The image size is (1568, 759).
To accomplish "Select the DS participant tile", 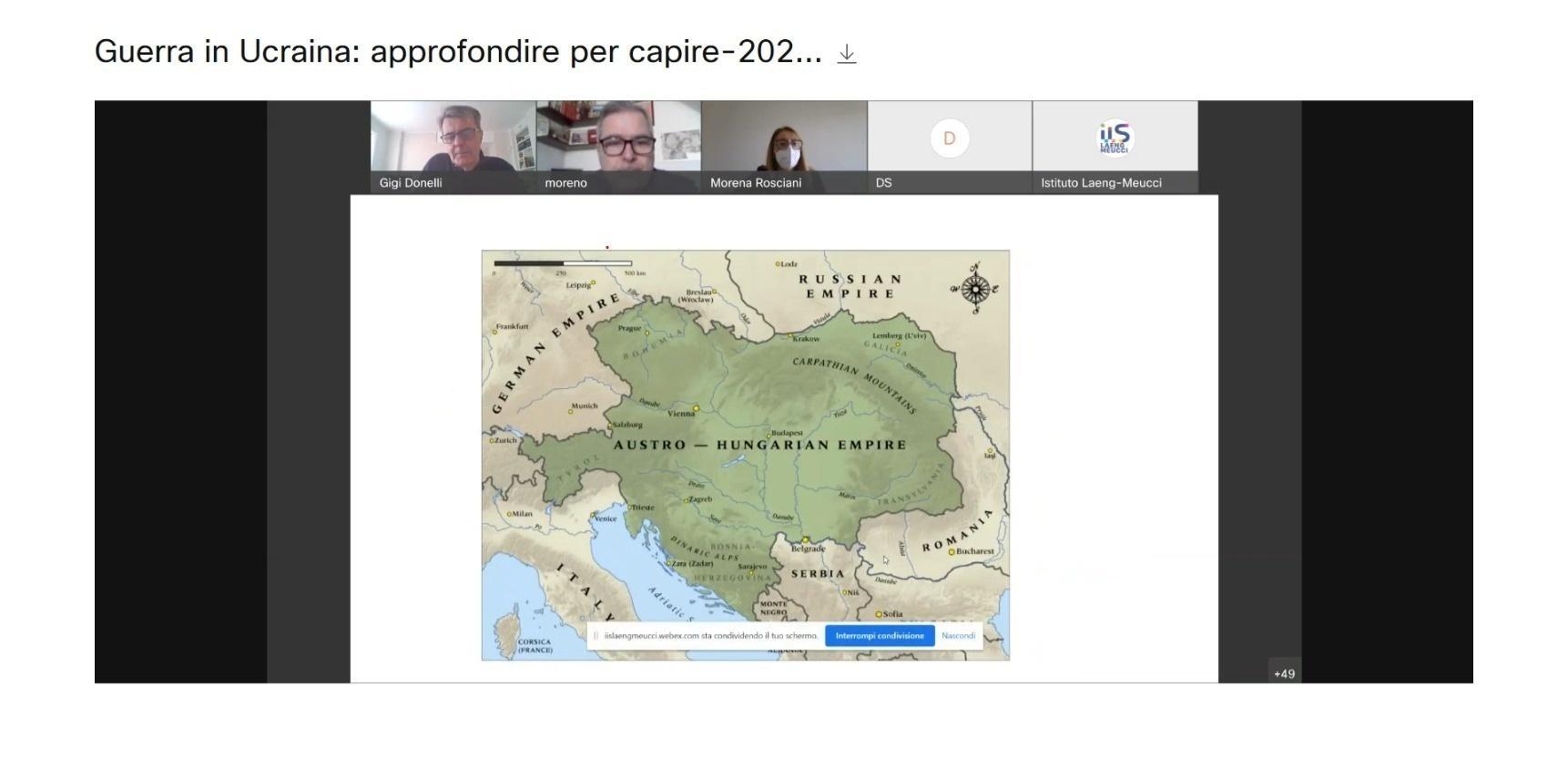I will pyautogui.click(x=950, y=147).
